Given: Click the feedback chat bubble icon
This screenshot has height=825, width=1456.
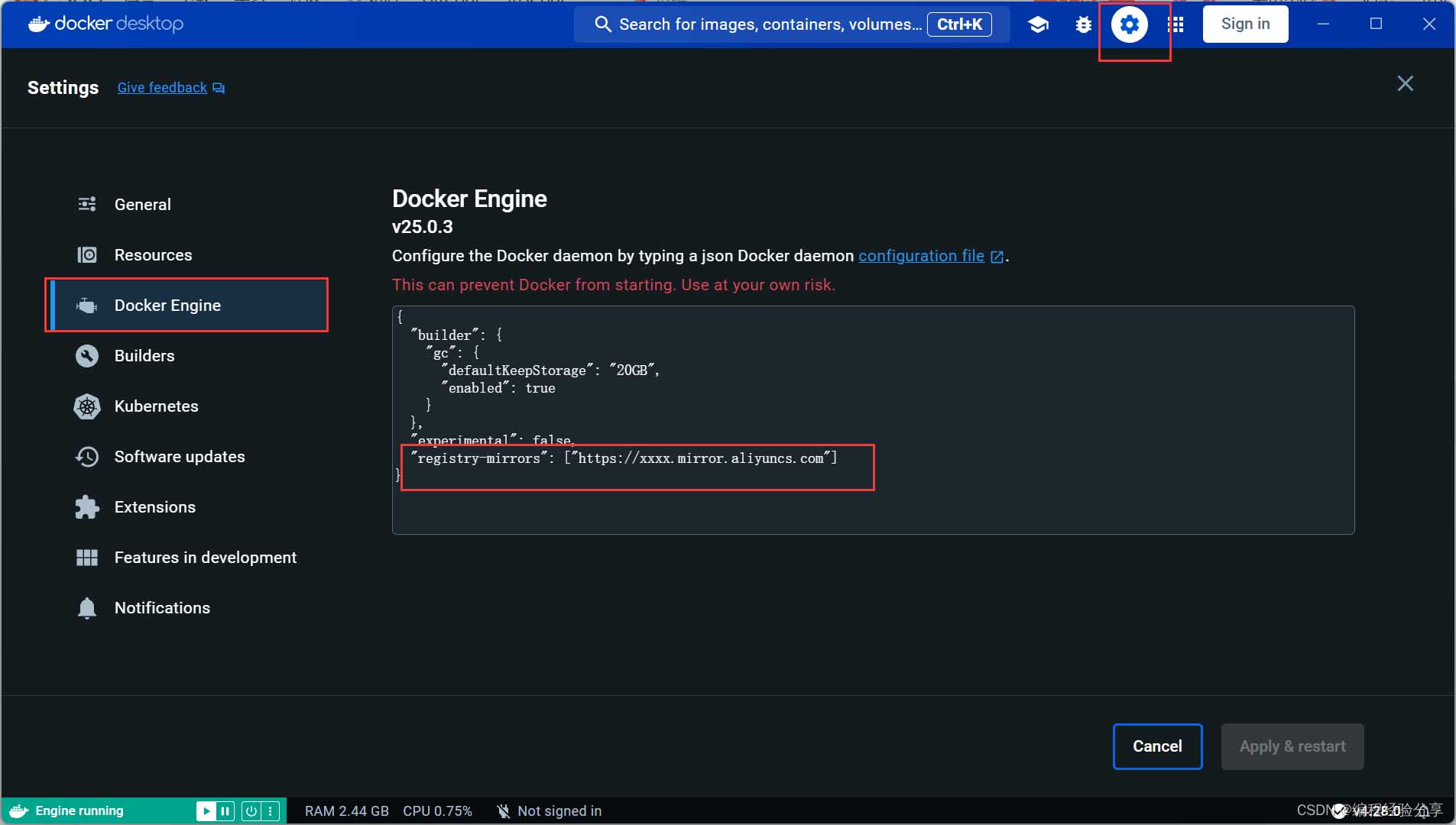Looking at the screenshot, I should (219, 89).
